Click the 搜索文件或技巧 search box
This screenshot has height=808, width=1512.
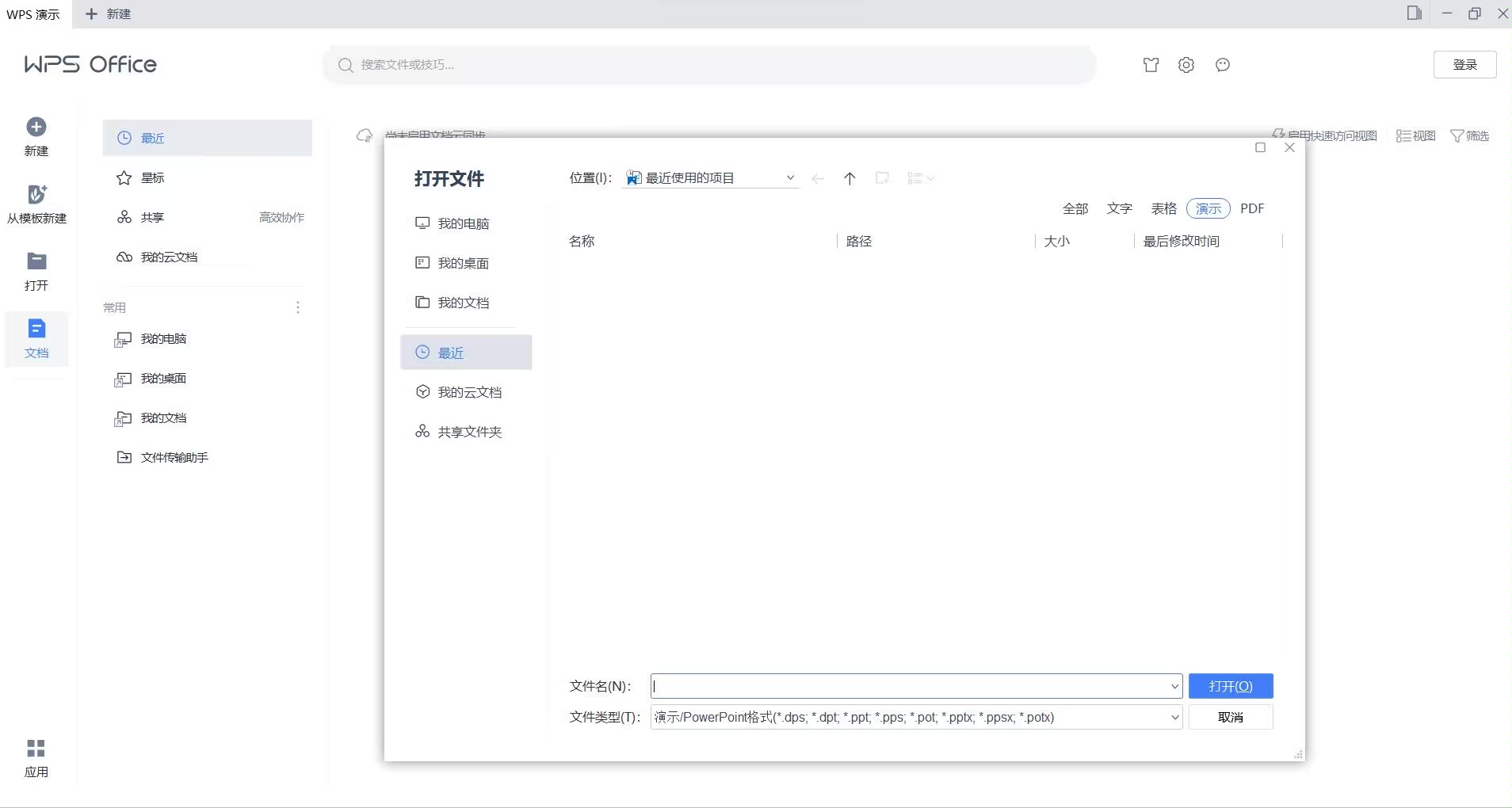709,65
